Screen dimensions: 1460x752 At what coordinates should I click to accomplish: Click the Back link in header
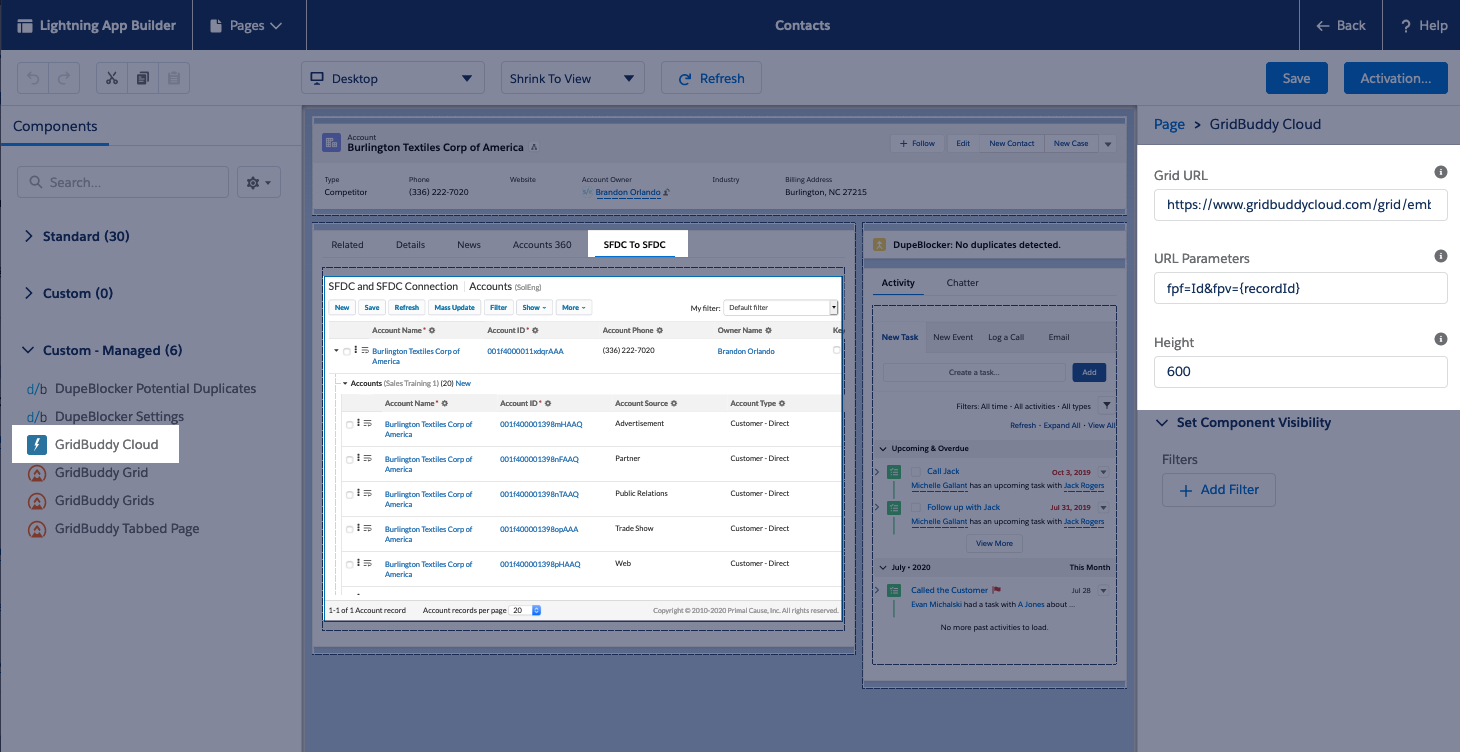(1341, 25)
